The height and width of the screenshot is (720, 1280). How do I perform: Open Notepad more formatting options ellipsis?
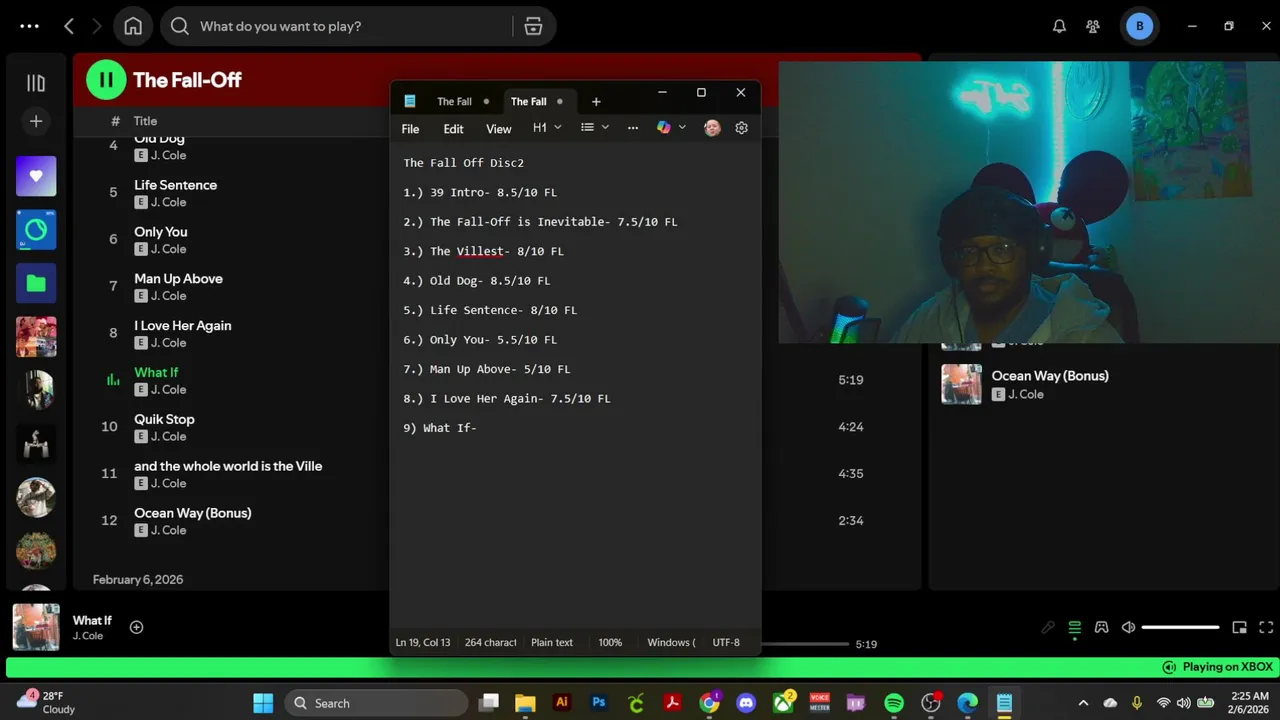(632, 128)
